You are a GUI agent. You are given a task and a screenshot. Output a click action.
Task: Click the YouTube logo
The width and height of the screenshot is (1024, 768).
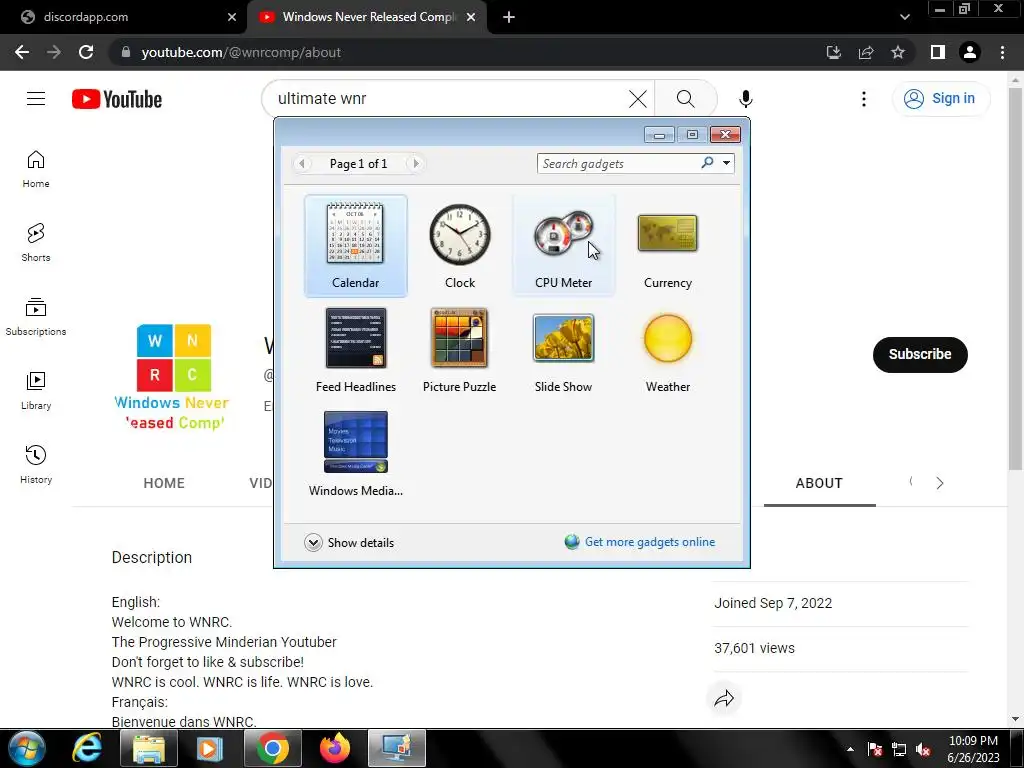point(117,99)
